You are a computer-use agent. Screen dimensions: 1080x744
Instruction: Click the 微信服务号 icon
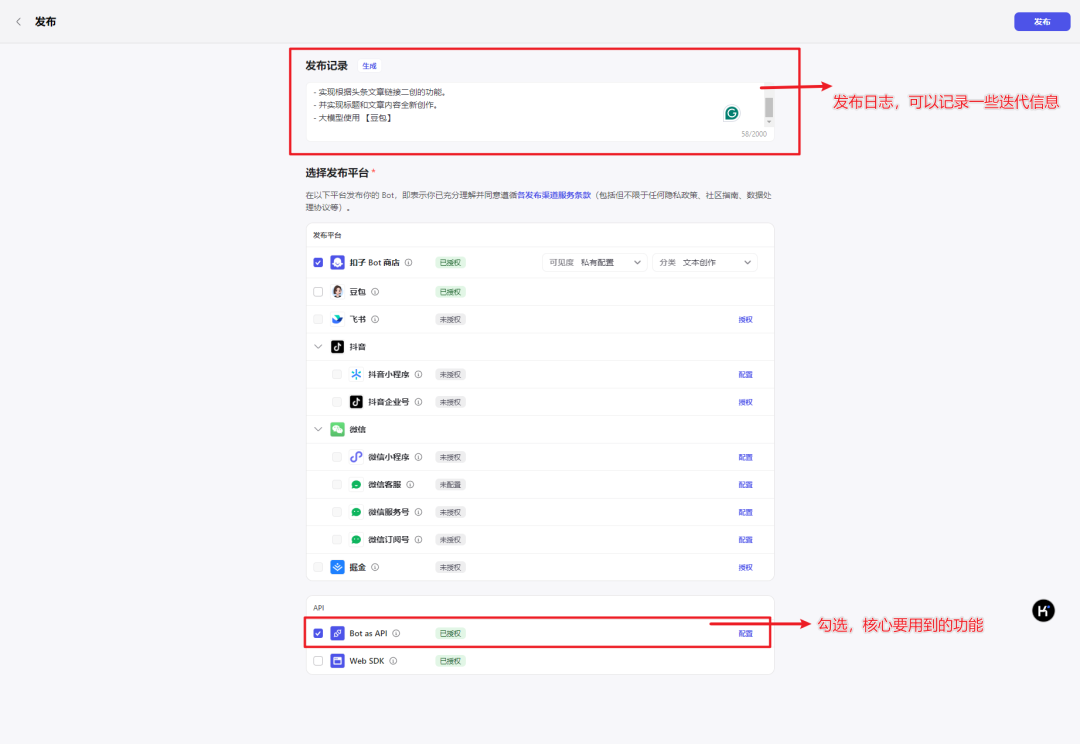coord(356,513)
